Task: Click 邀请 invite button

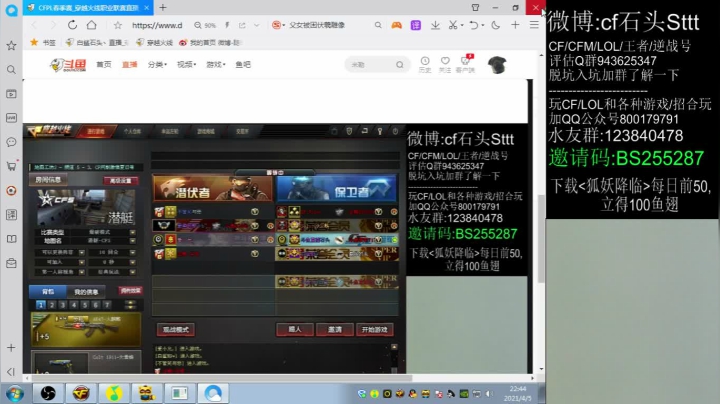Action: (x=335, y=329)
